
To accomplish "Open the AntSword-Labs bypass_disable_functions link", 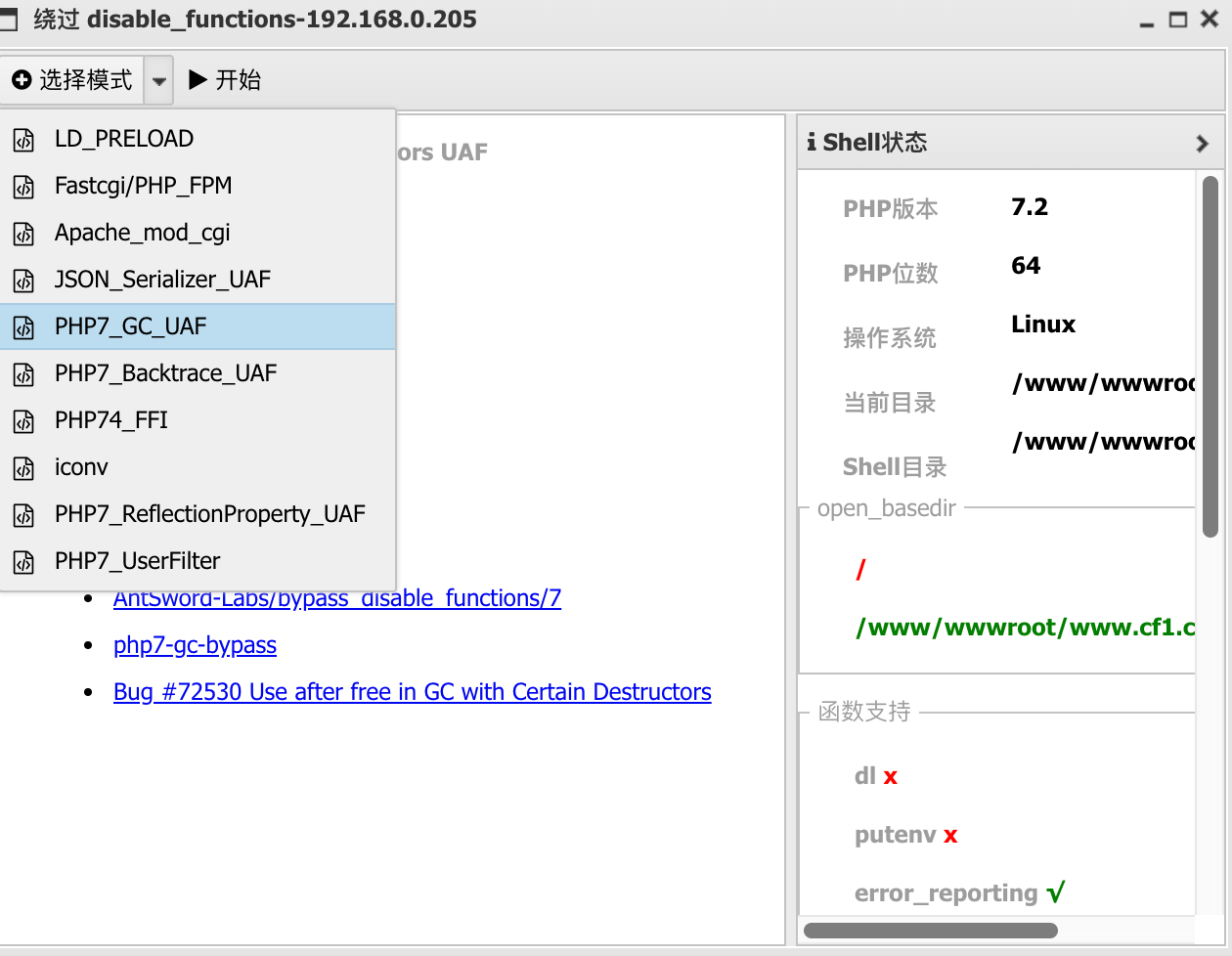I will (x=336, y=598).
